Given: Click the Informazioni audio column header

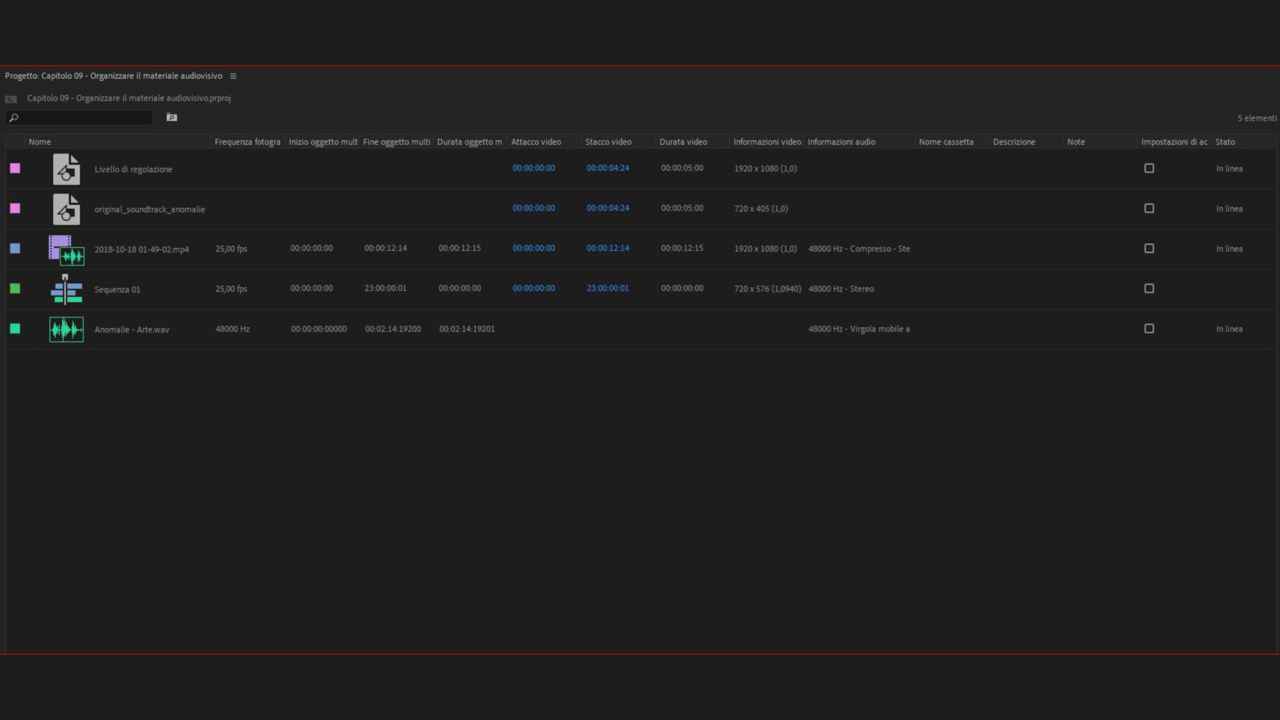Looking at the screenshot, I should tap(841, 142).
